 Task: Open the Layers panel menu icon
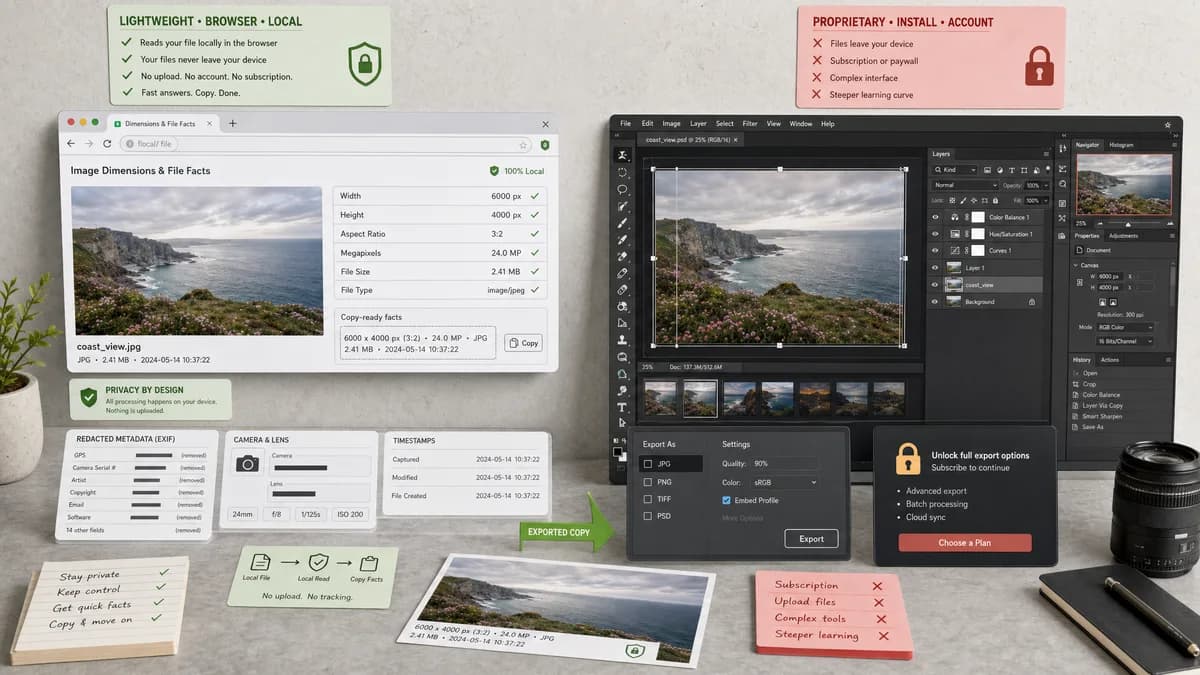(1046, 154)
